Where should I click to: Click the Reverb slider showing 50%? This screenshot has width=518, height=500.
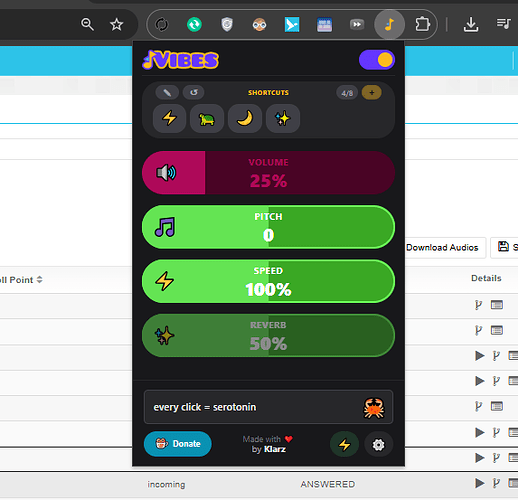pyautogui.click(x=269, y=336)
